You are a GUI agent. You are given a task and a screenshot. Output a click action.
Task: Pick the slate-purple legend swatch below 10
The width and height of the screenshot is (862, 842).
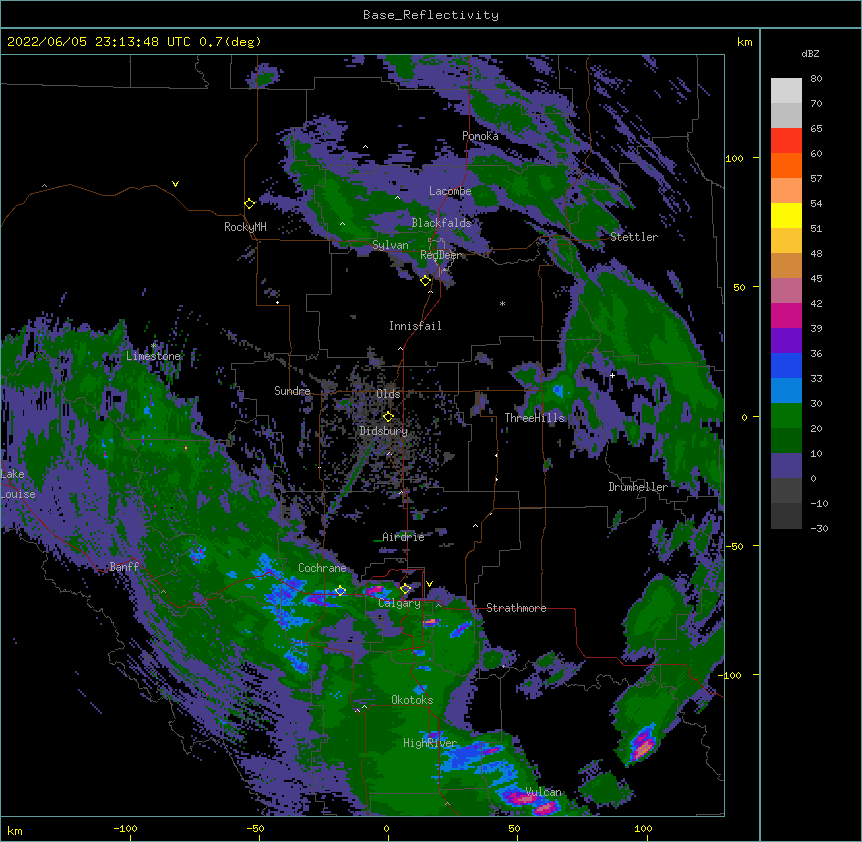786,466
